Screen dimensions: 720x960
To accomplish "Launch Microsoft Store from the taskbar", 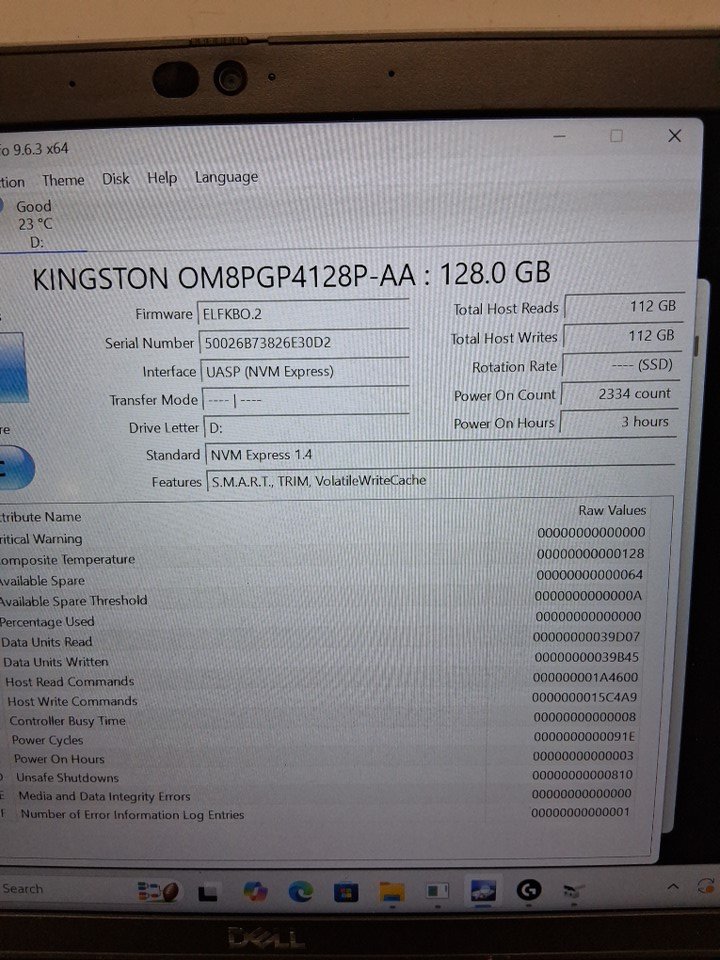I will tap(346, 890).
